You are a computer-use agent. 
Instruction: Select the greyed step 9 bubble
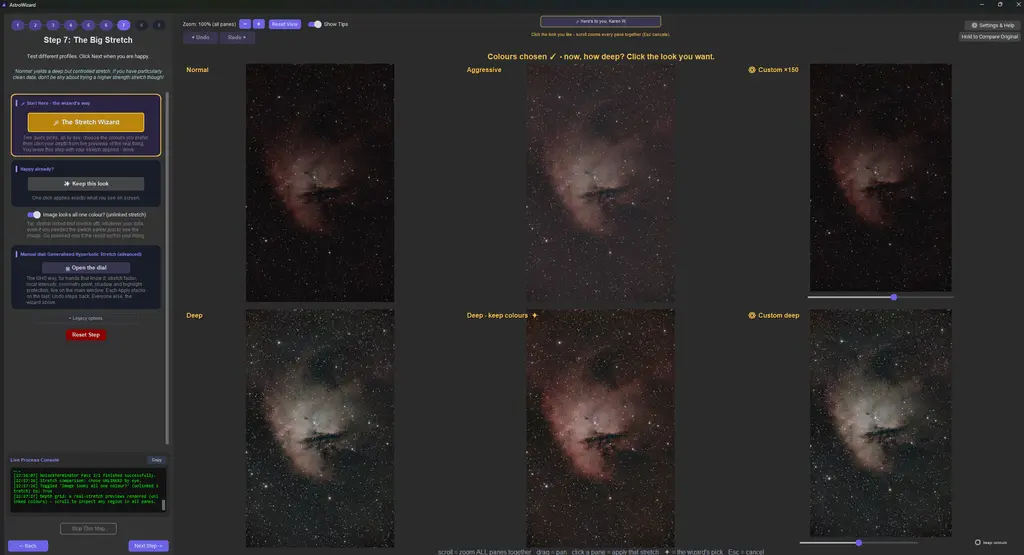coord(159,25)
